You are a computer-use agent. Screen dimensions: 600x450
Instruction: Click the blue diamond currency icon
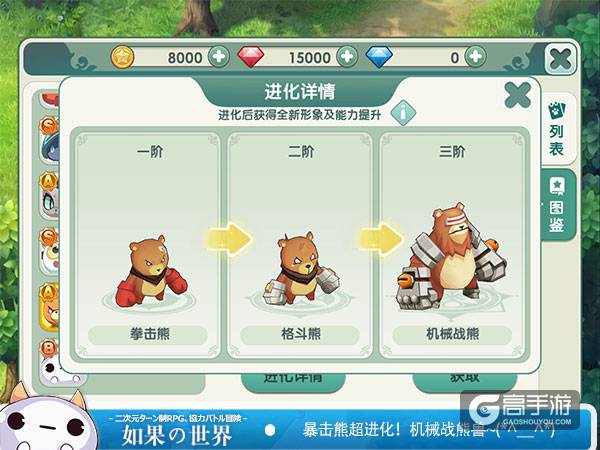point(379,57)
